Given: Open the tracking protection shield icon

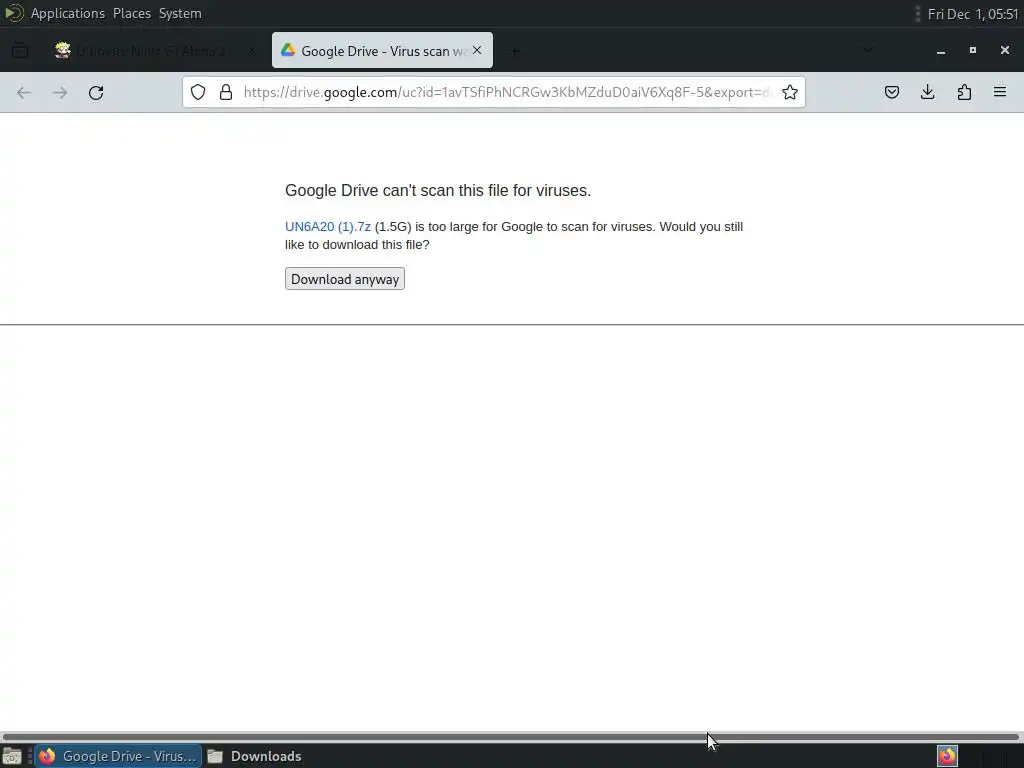Looking at the screenshot, I should [x=198, y=92].
